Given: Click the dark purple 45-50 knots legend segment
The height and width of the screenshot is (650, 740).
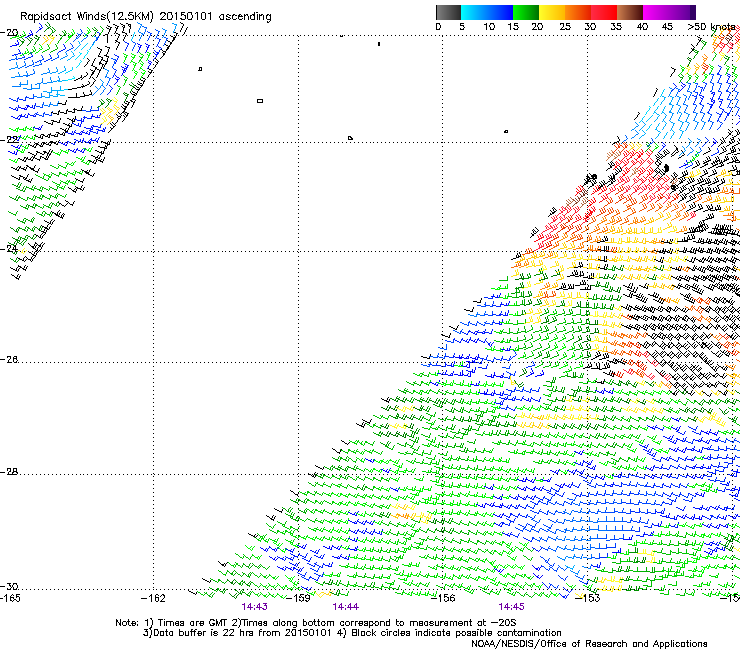Looking at the screenshot, I should 682,12.
